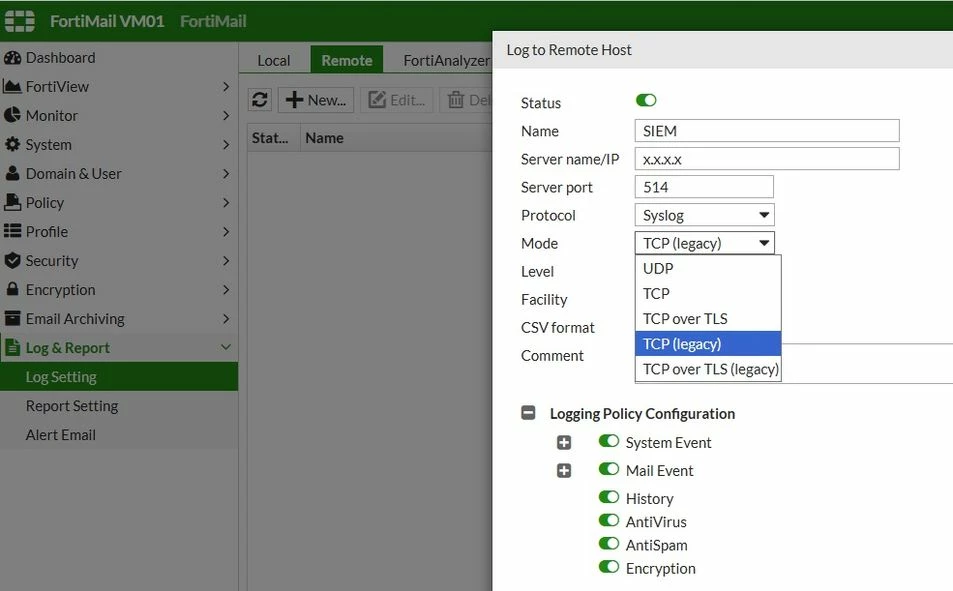Viewport: 953px width, 591px height.
Task: Click the FortiMail logo icon in header
Action: 19,21
